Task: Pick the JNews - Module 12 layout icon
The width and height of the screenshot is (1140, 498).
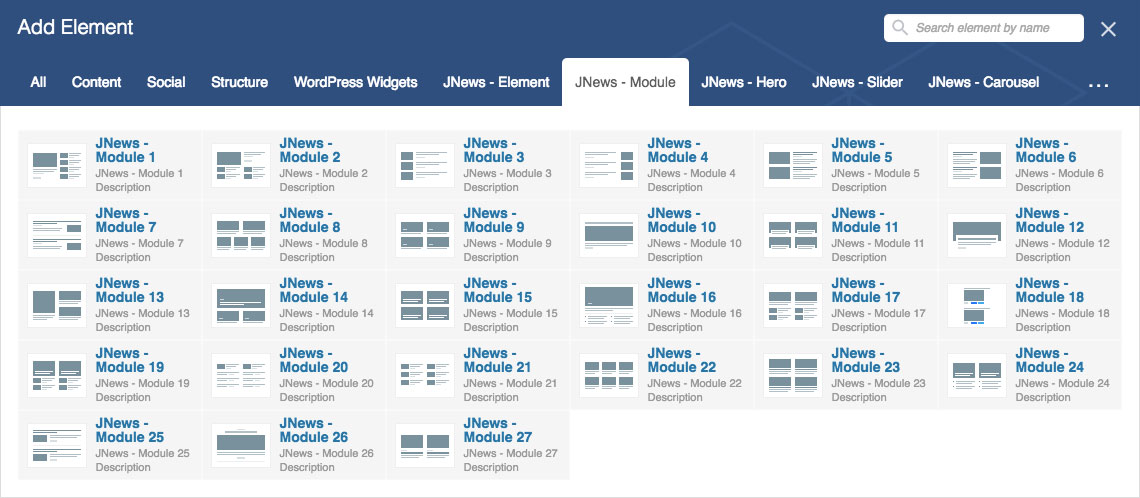Action: (x=977, y=235)
